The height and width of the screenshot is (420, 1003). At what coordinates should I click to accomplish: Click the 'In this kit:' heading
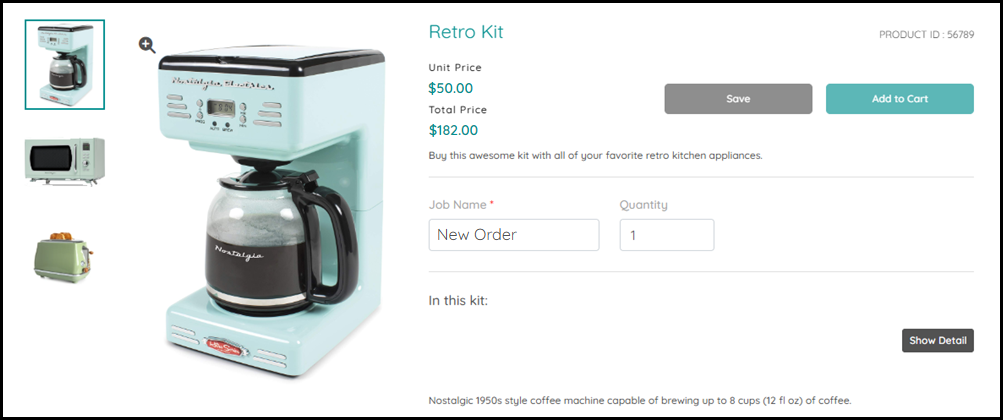pyautogui.click(x=458, y=300)
